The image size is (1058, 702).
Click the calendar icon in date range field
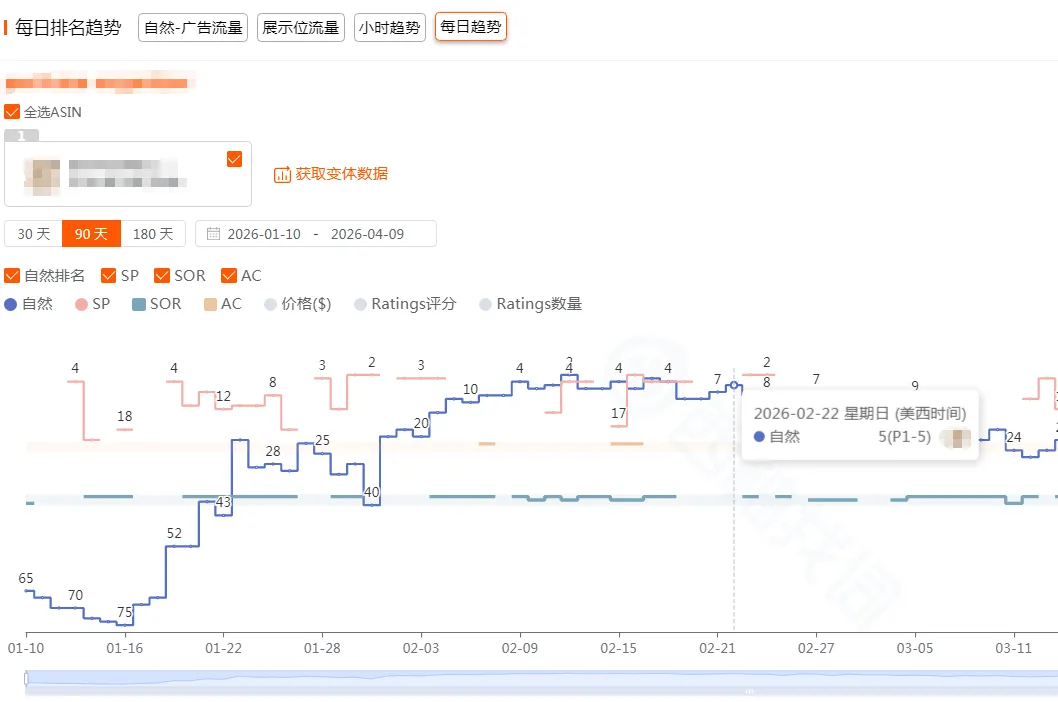[x=213, y=234]
